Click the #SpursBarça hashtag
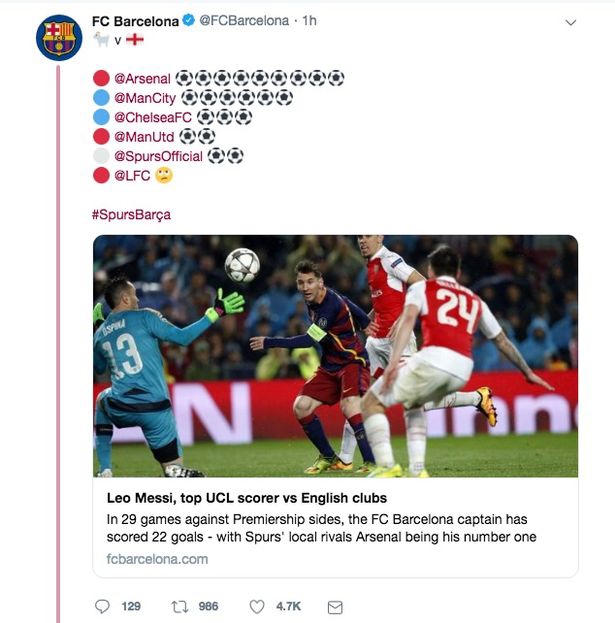 (132, 214)
